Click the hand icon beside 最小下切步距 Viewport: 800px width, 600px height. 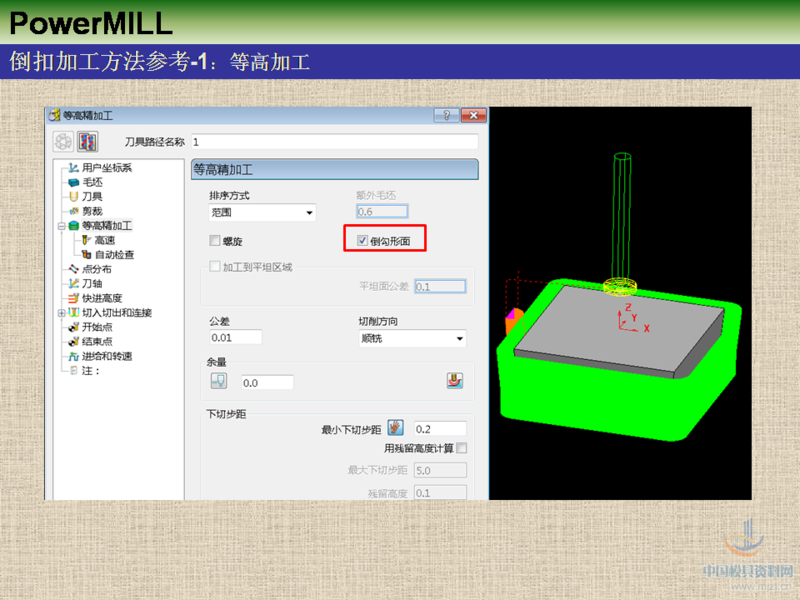[395, 428]
